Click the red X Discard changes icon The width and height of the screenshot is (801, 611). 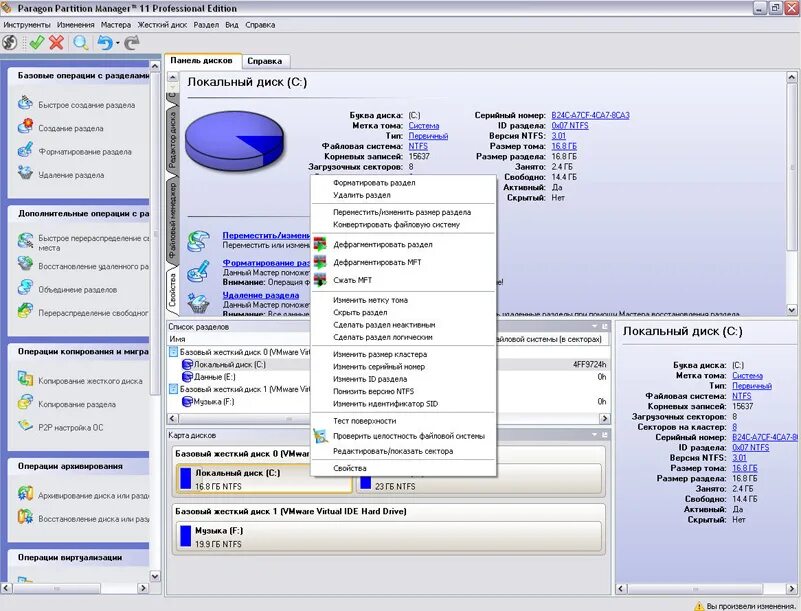pyautogui.click(x=56, y=43)
